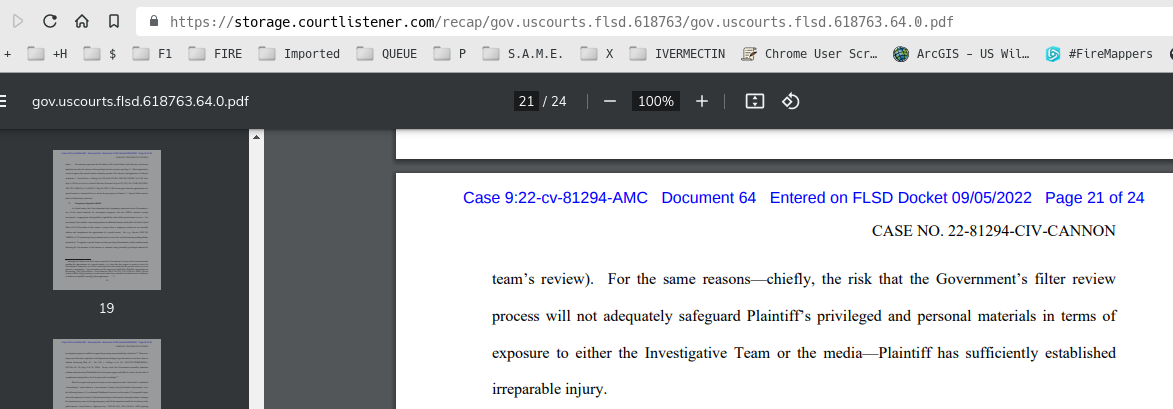The height and width of the screenshot is (409, 1173).
Task: Open the +H bookmarks folder
Action: pos(47,54)
